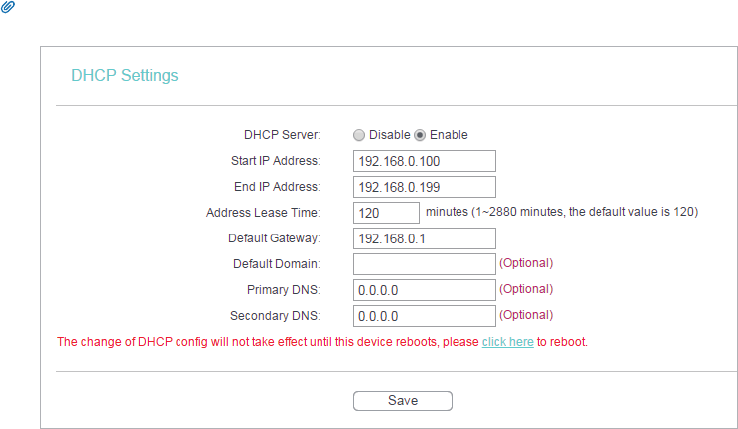The width and height of the screenshot is (738, 429).
Task: Click the empty Default Domain field
Action: 424,264
